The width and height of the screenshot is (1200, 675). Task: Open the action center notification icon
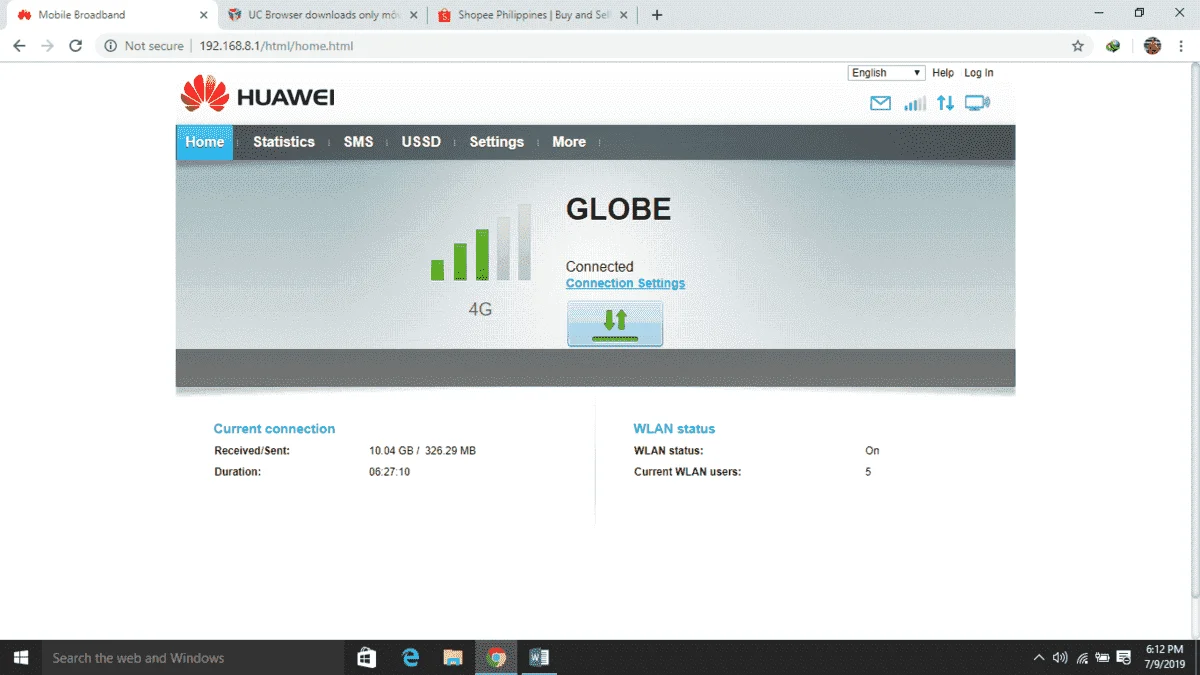(x=1124, y=658)
